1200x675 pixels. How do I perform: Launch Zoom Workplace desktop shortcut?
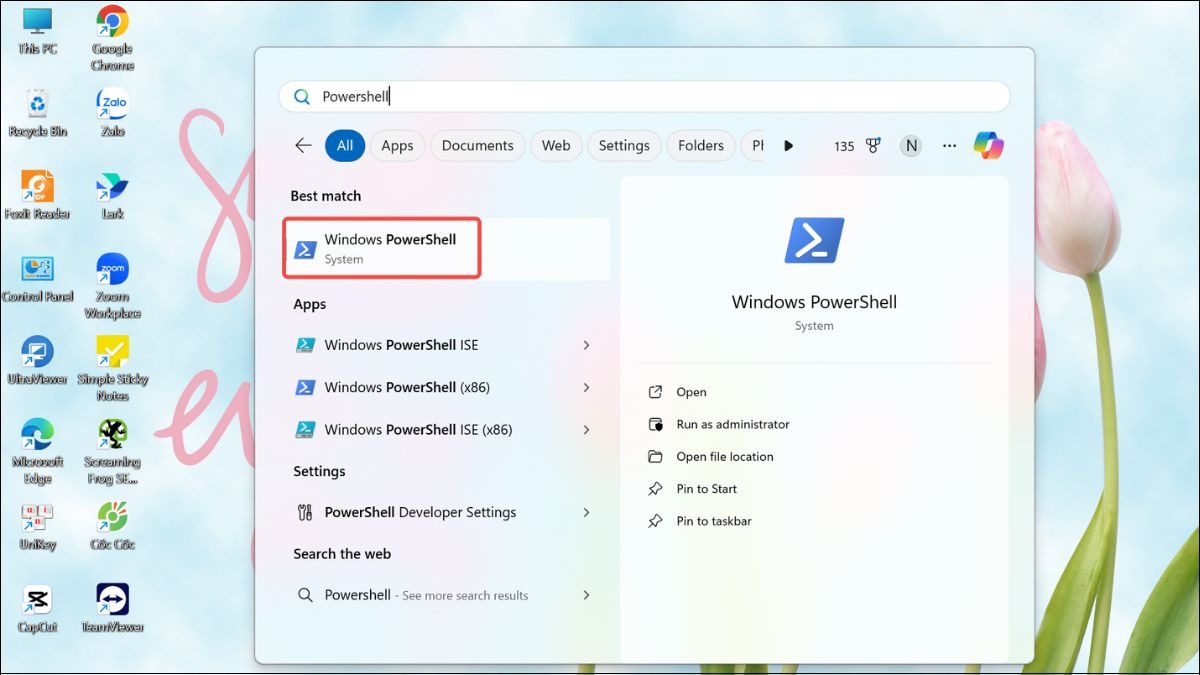click(112, 286)
